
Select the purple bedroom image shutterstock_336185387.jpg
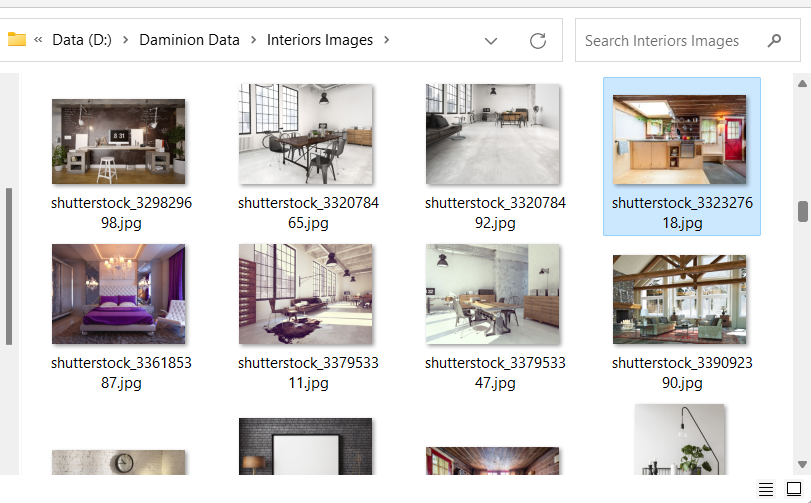[119, 294]
